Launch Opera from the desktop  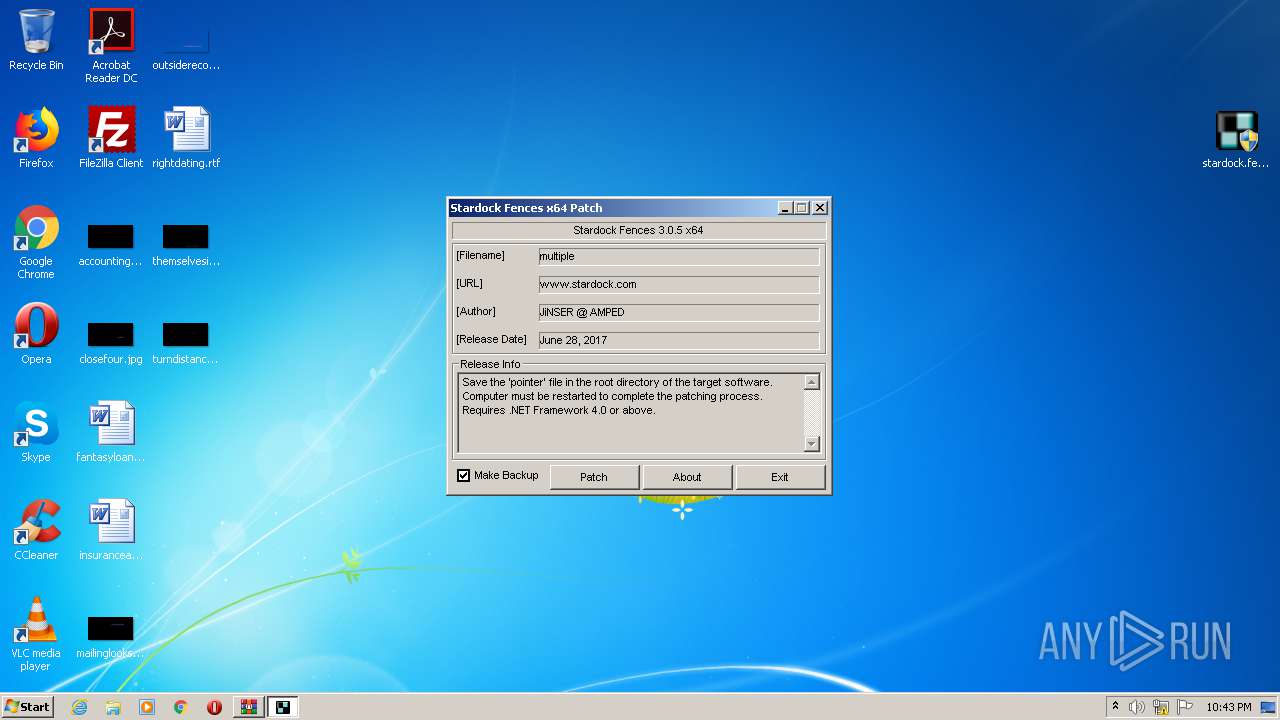[36, 334]
